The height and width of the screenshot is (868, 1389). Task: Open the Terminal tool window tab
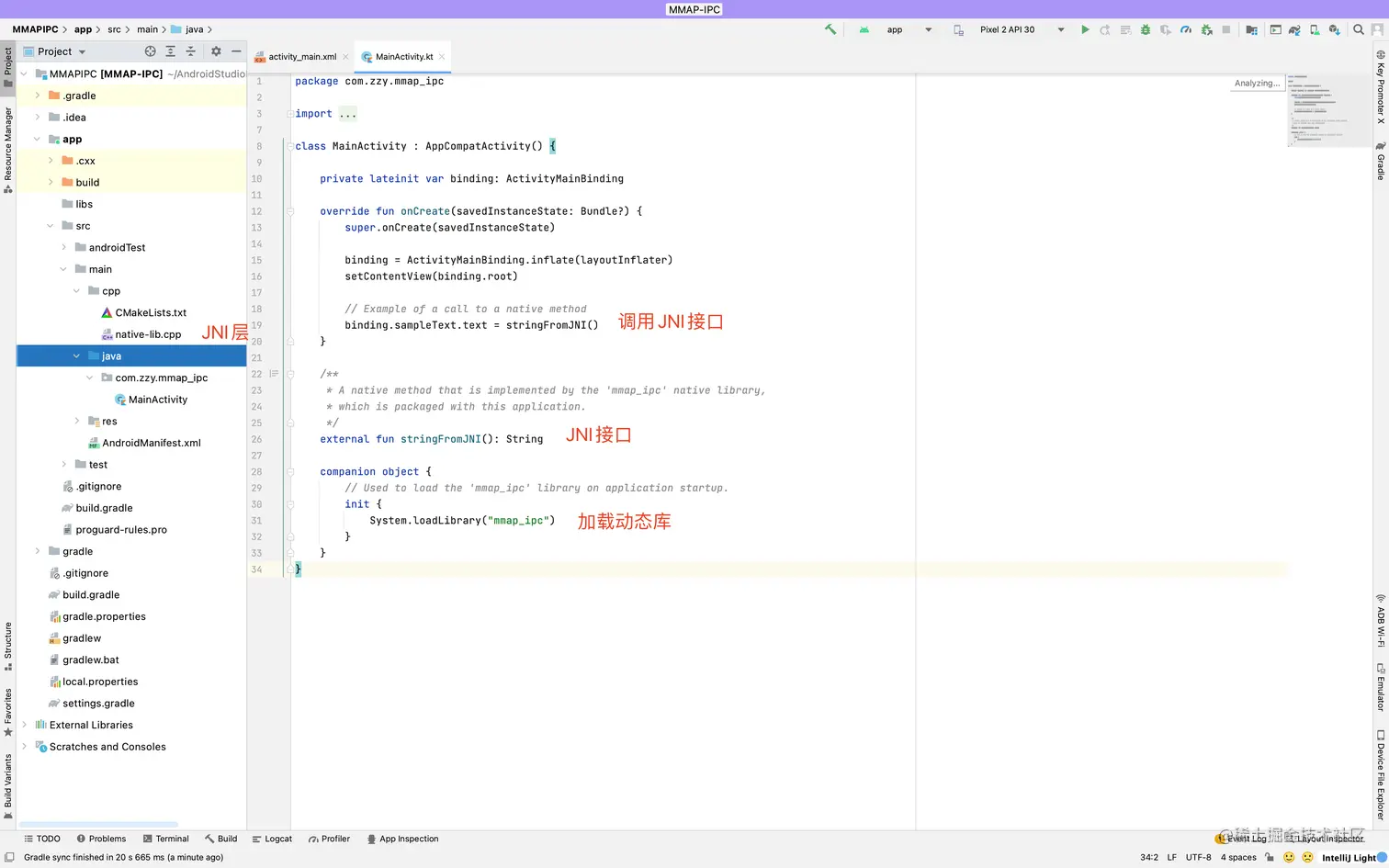[x=166, y=839]
